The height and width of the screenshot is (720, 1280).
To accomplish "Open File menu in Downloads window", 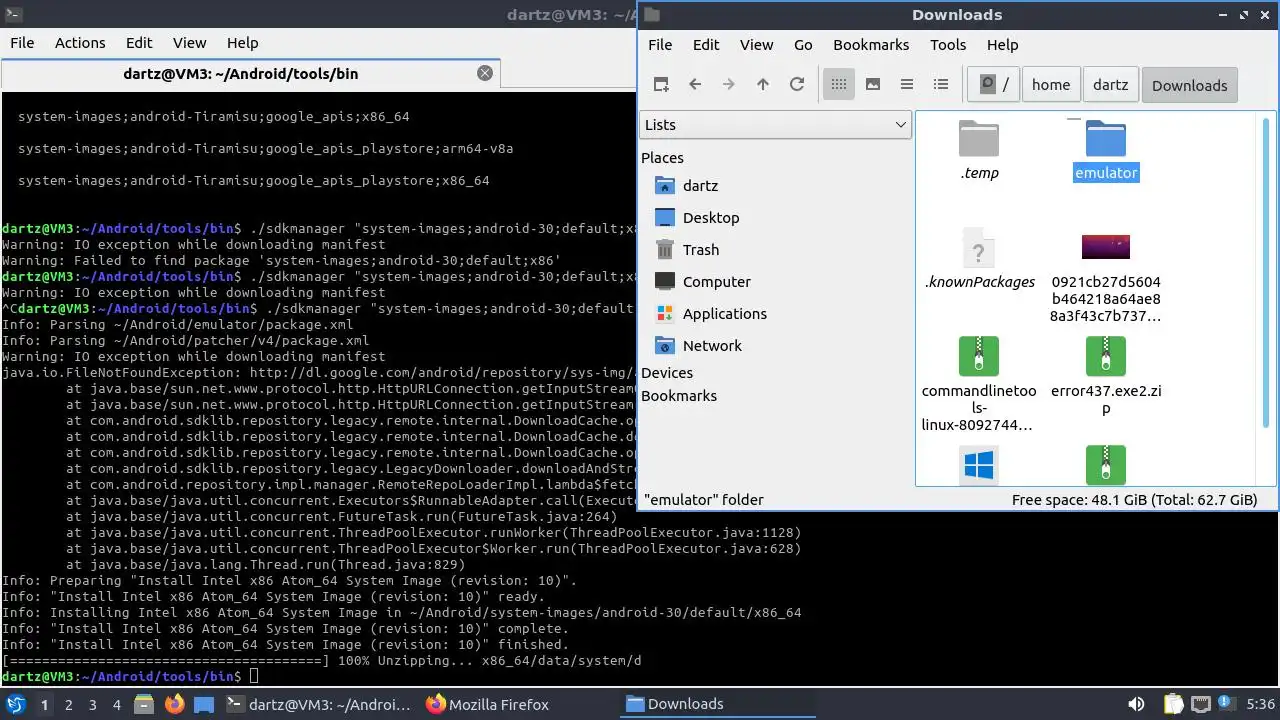I will (x=660, y=44).
